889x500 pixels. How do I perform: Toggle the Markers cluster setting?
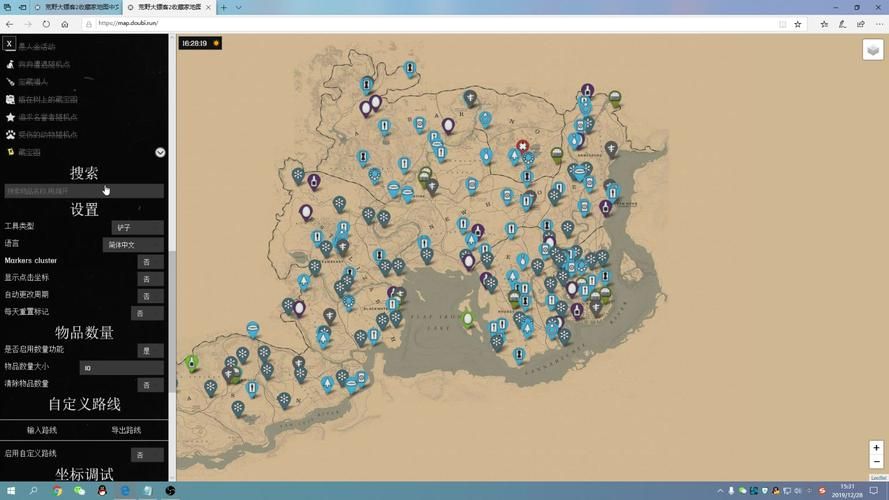tap(151, 261)
